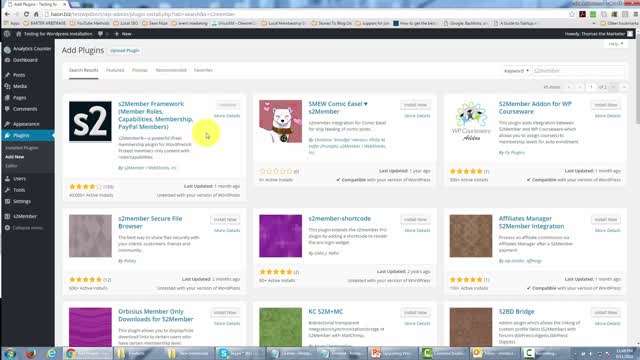Screen dimensions: 640x360
Task: Expand the Help panel
Action: (x=616, y=44)
